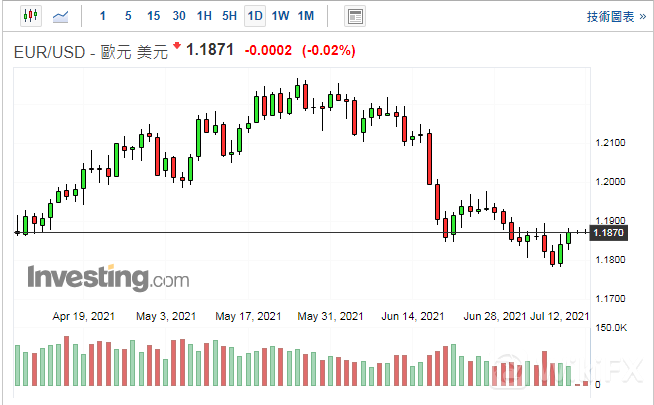Switch to the area chart icon
The height and width of the screenshot is (405, 654).
[x=61, y=16]
